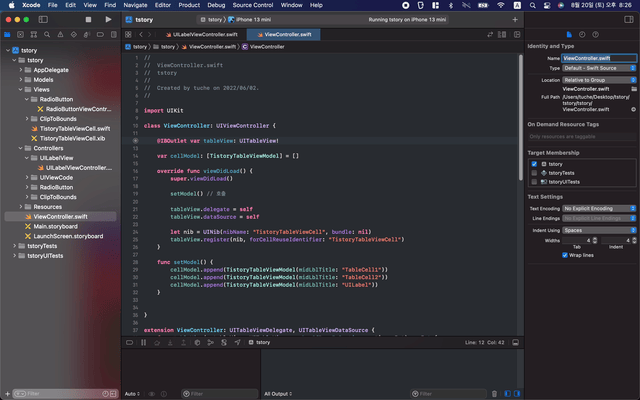Viewport: 640px width, 400px height.
Task: Expand the Resources folder
Action: coord(20,207)
